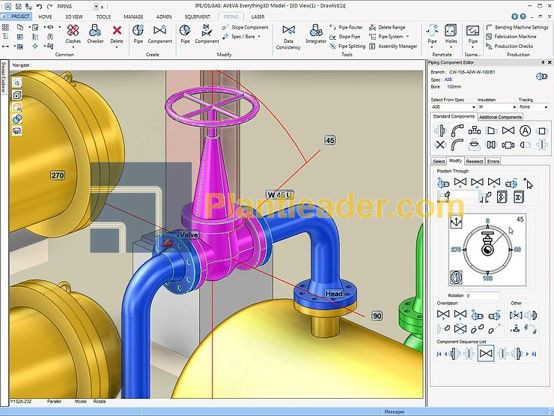Click the 270 marker on rotation dial
554x416 pixels.
(456, 250)
